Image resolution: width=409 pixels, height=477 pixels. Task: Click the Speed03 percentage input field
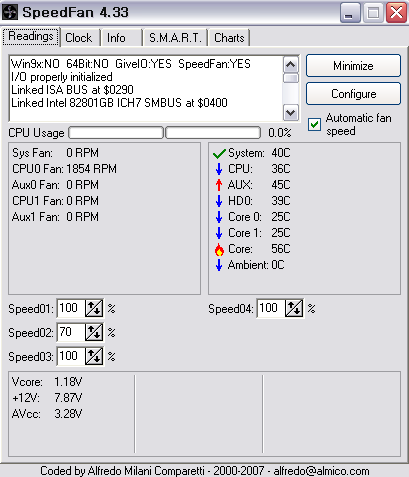[71, 356]
